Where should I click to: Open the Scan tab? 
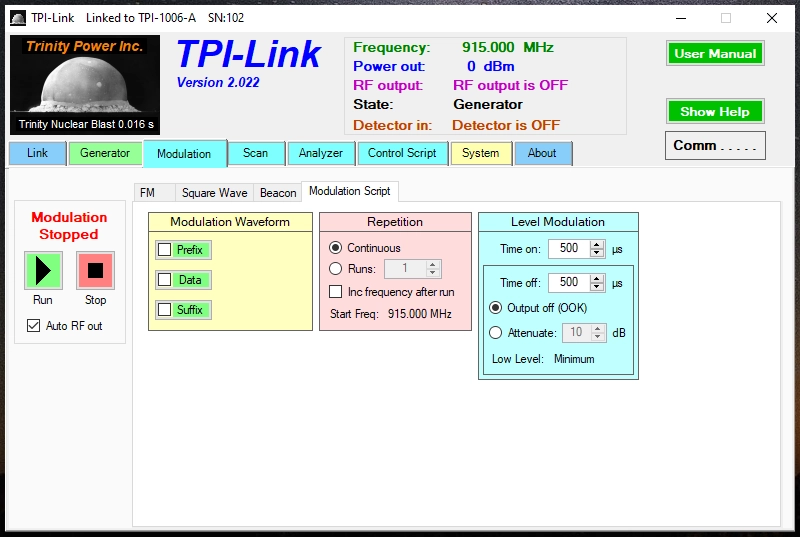pyautogui.click(x=256, y=153)
